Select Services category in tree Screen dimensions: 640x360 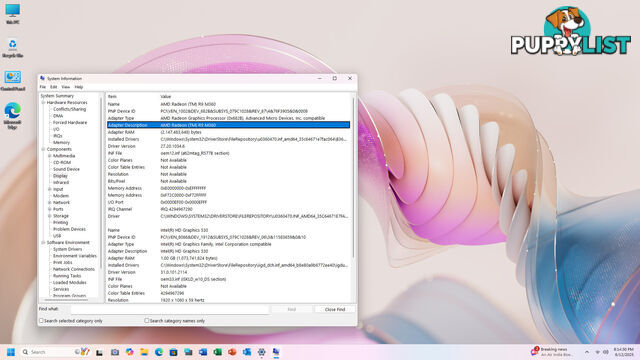(61, 289)
